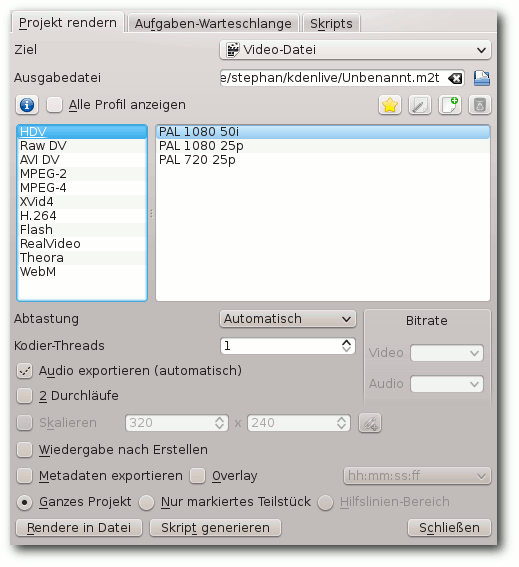The height and width of the screenshot is (567, 519).
Task: Select Raw DV format
Action: pyautogui.click(x=82, y=146)
